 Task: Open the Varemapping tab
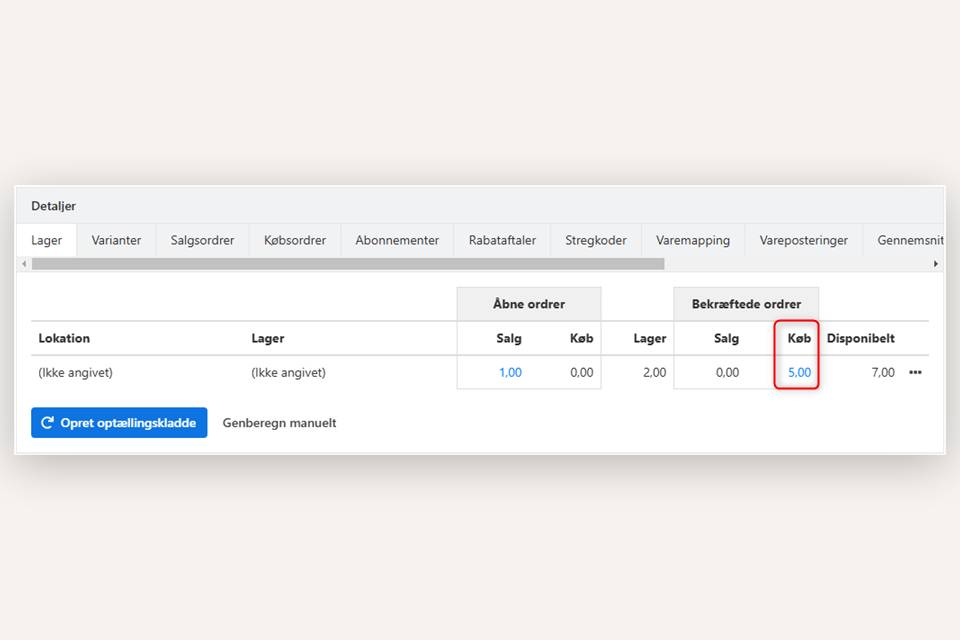(693, 240)
